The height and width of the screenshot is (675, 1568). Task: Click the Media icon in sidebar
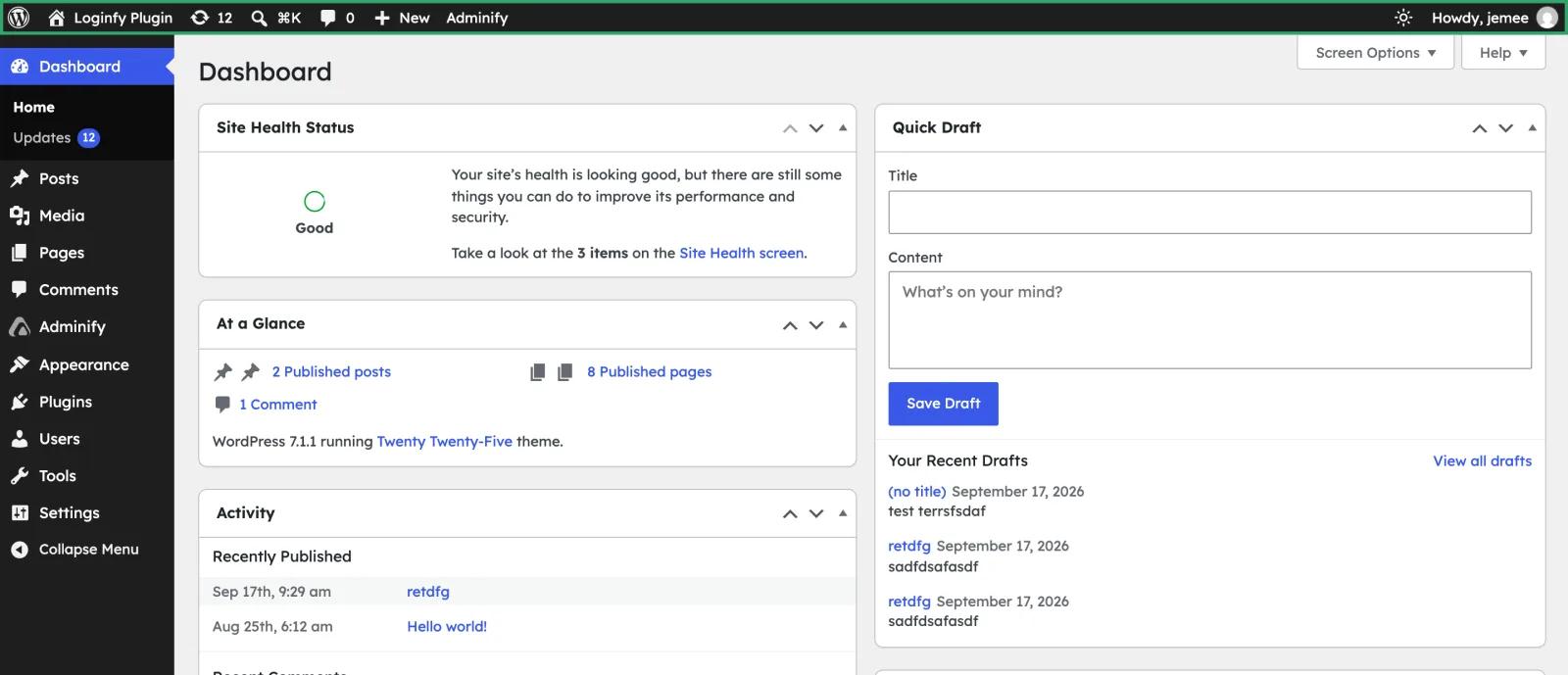(20, 216)
